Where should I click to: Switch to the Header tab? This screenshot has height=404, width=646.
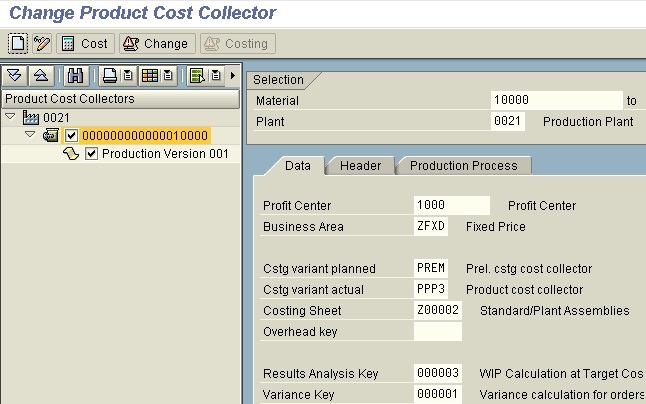(360, 166)
